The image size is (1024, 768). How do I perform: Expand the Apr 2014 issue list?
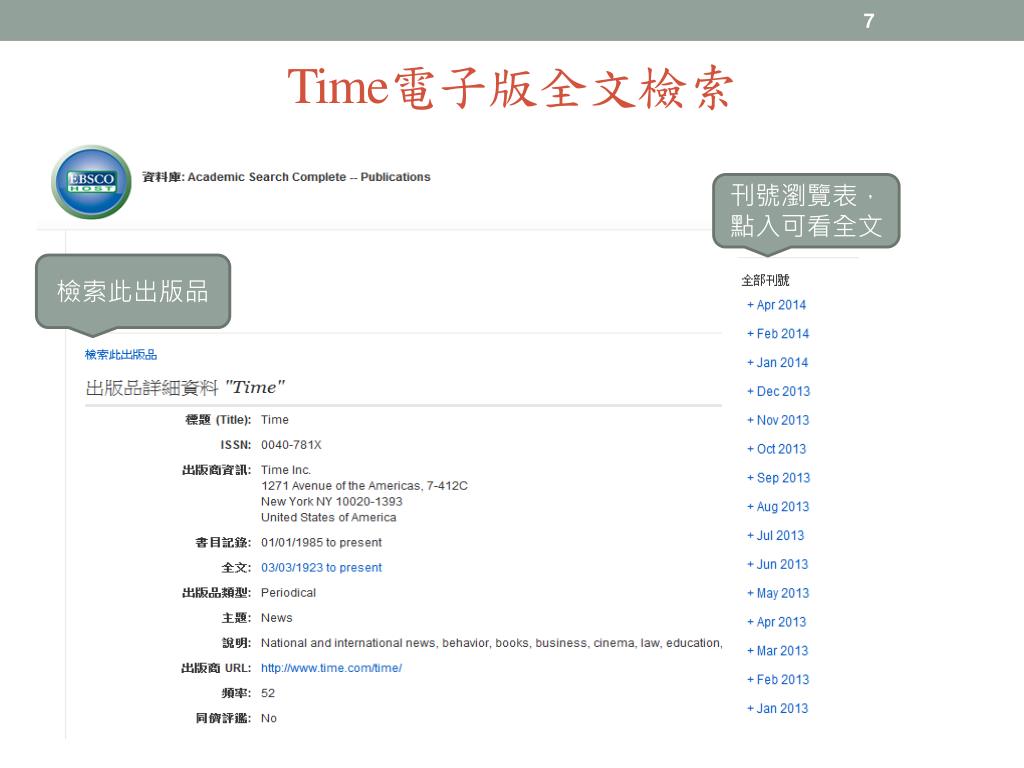776,305
